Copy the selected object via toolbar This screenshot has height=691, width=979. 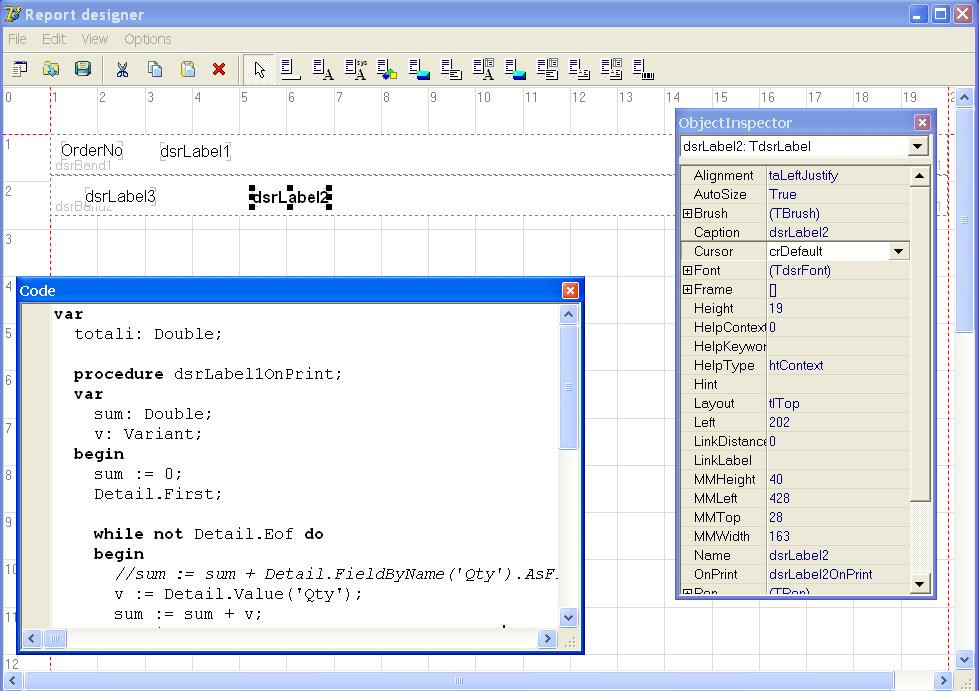[x=155, y=69]
